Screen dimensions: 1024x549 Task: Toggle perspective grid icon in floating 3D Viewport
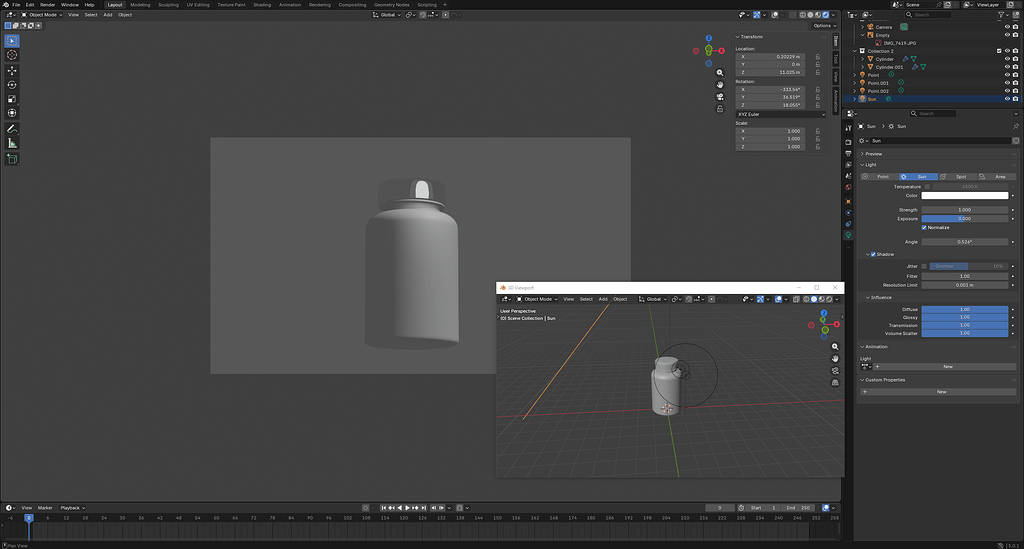pyautogui.click(x=835, y=383)
